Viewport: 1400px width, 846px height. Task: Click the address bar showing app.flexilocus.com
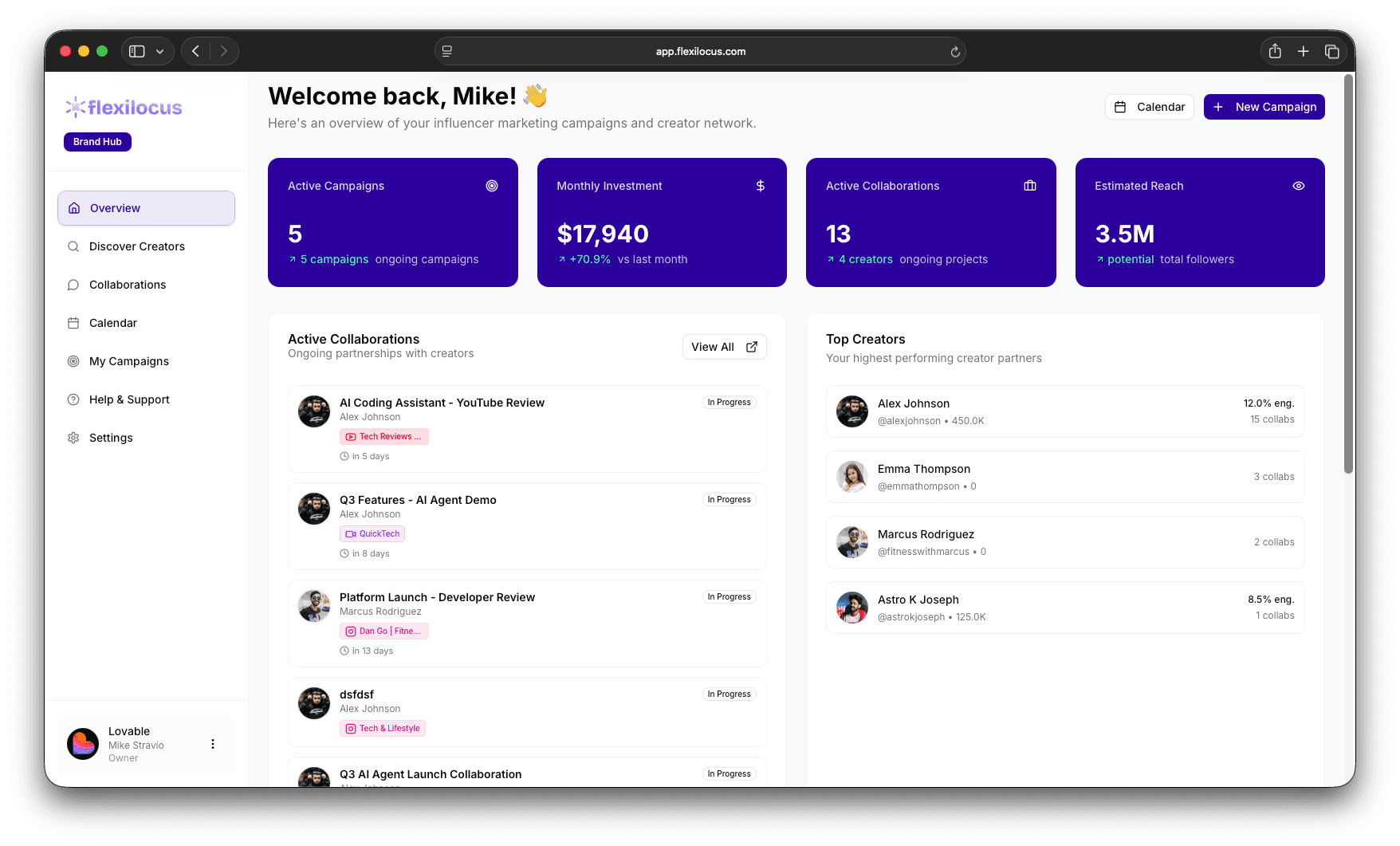coord(699,50)
